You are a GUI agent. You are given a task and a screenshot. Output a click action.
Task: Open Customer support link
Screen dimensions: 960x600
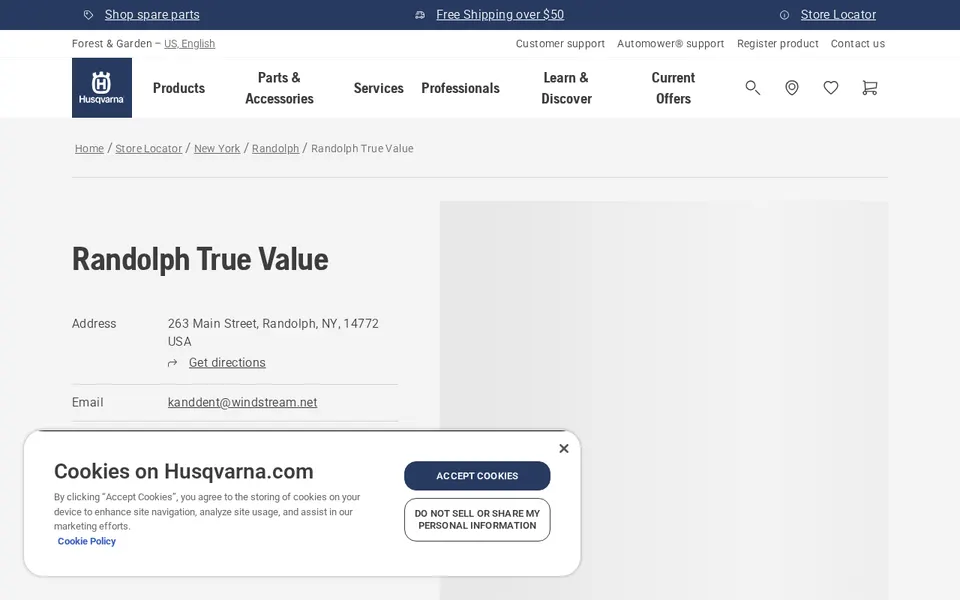coord(560,43)
